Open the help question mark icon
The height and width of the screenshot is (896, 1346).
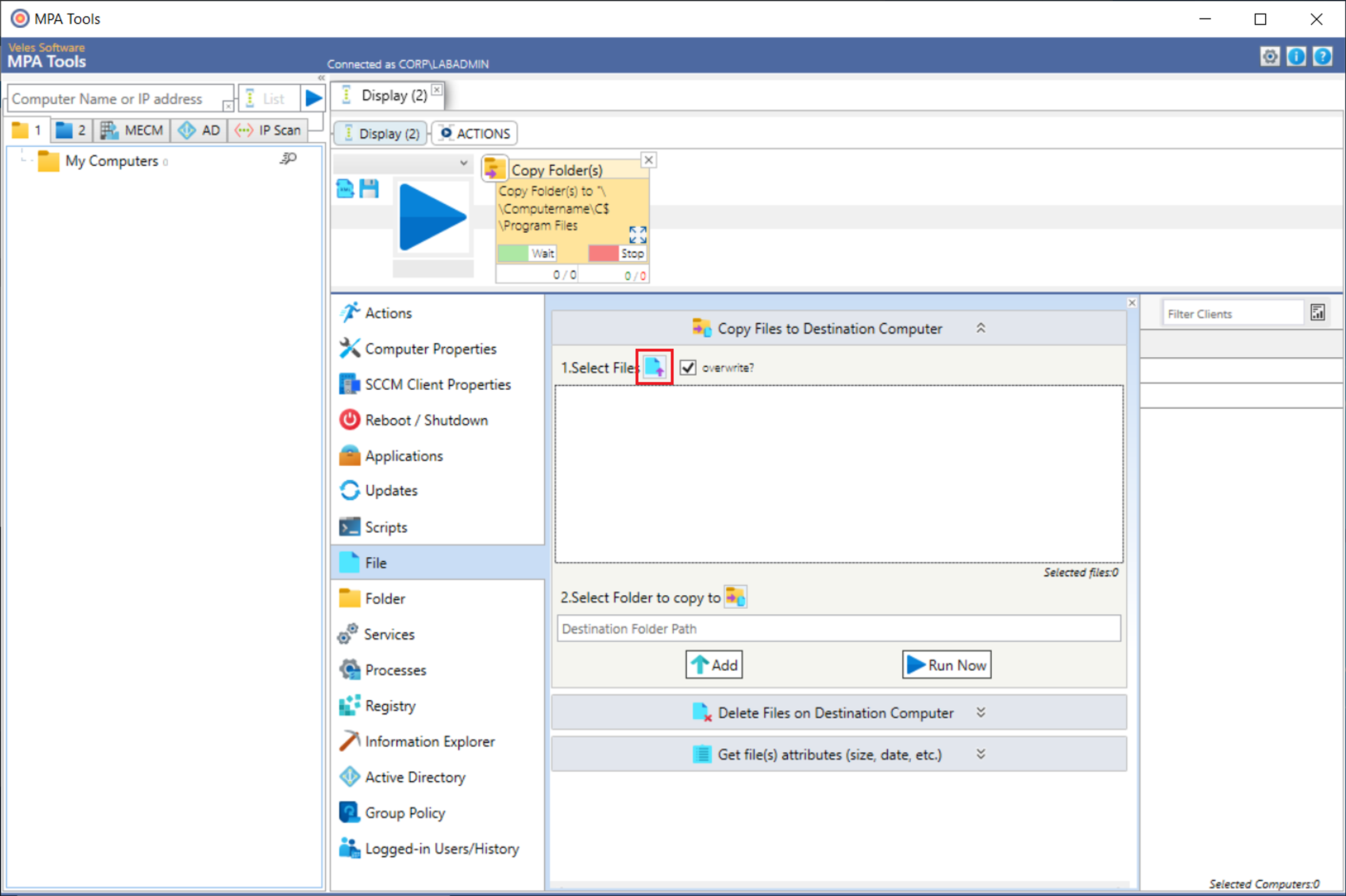1322,56
